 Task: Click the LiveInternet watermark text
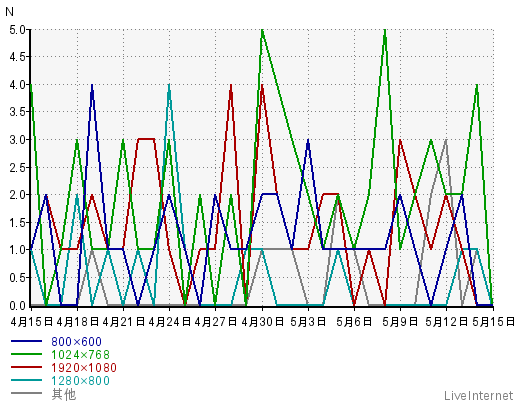tap(478, 396)
